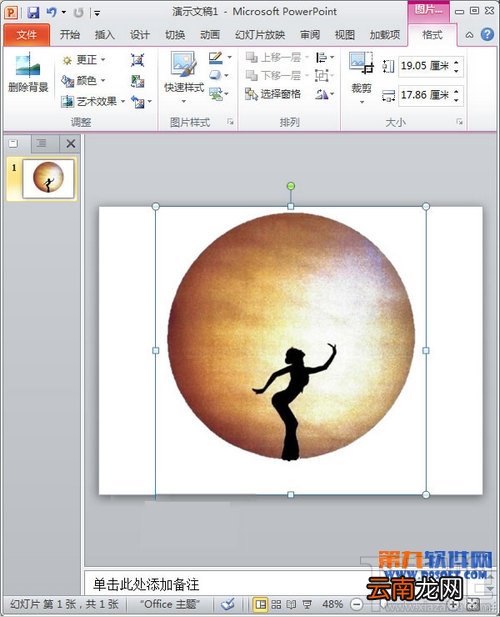The height and width of the screenshot is (617, 500).
Task: Click the Crop (裁剪) tool icon
Action: tap(361, 63)
